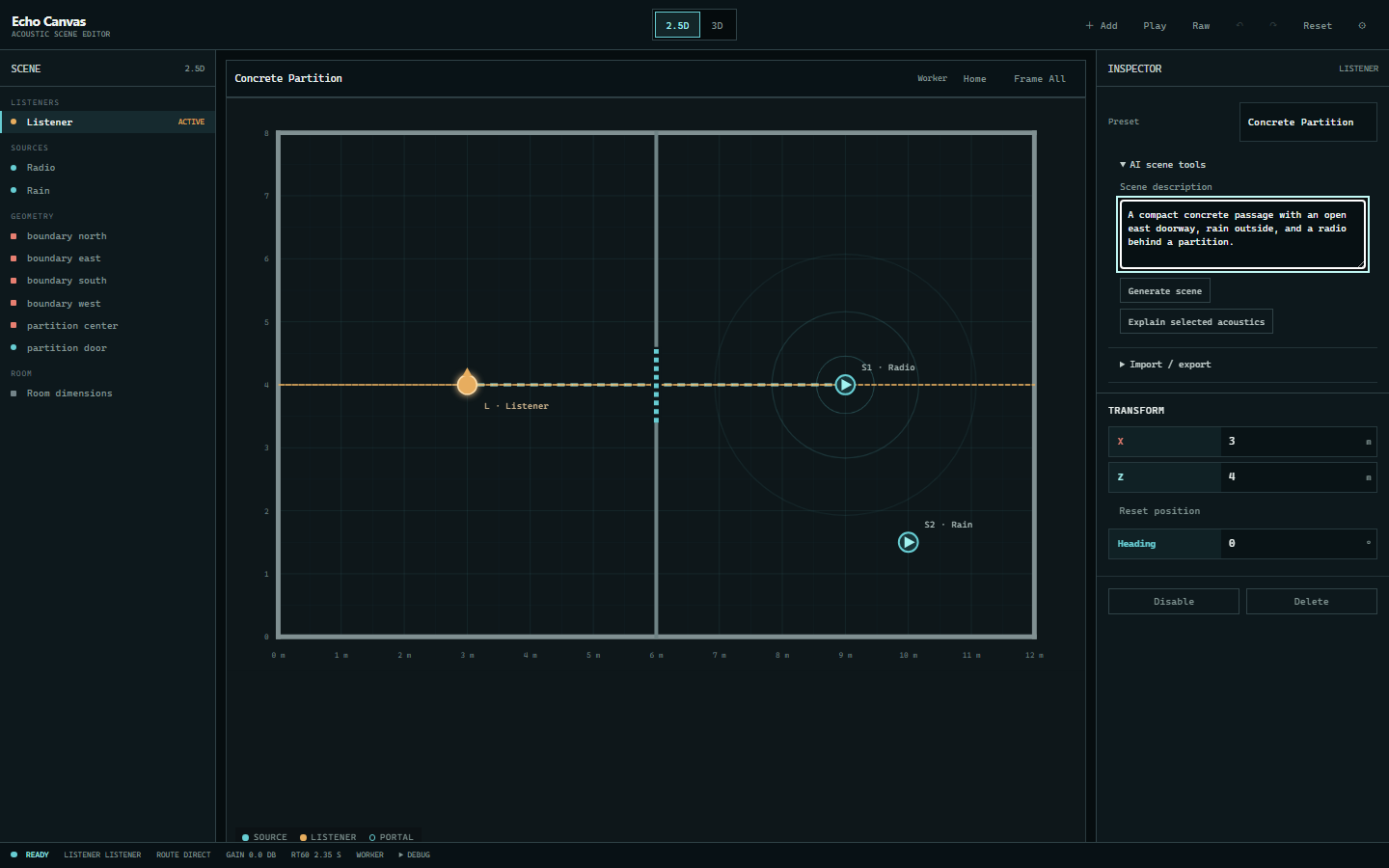Click the Disable button
Viewport: 1389px width, 868px height.
click(1174, 601)
